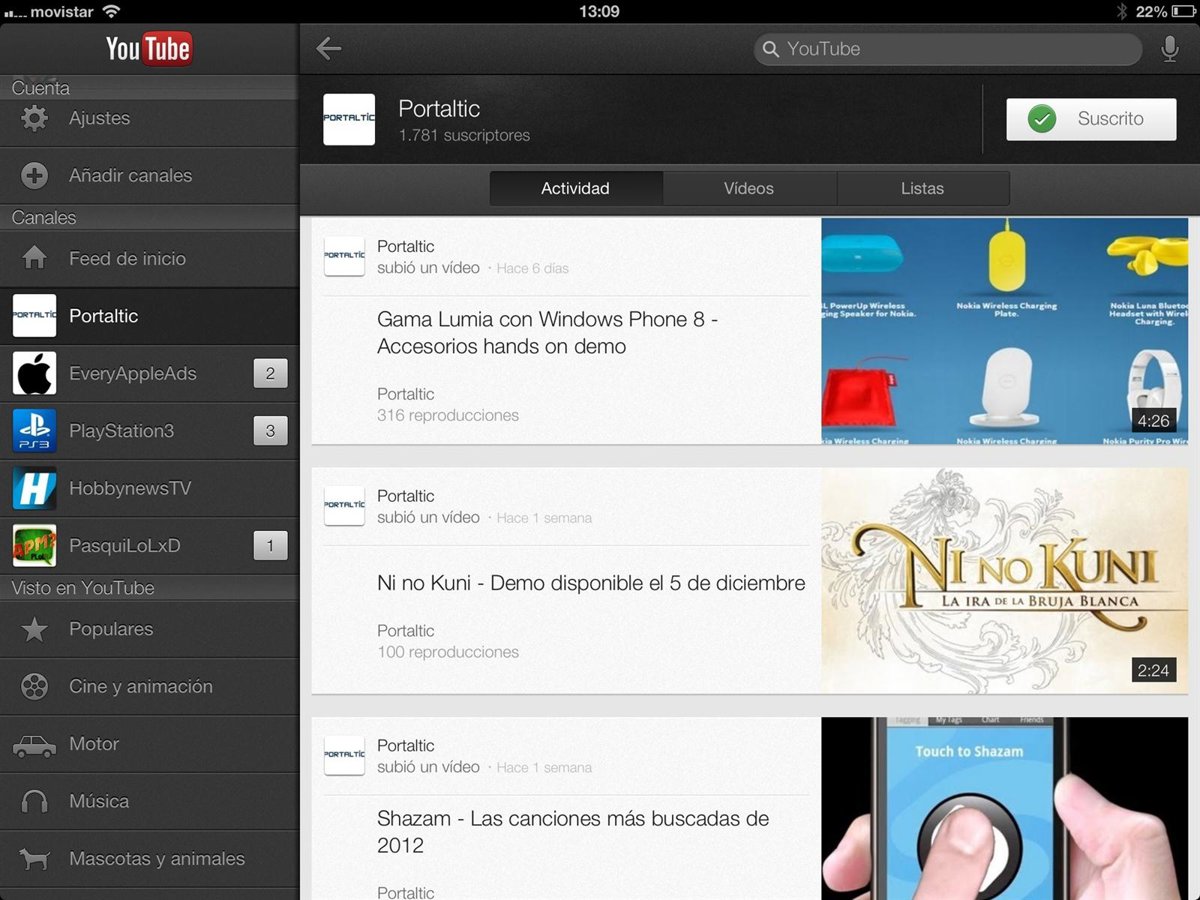Toggle the Suscrito subscription button
The image size is (1200, 900).
(x=1091, y=119)
